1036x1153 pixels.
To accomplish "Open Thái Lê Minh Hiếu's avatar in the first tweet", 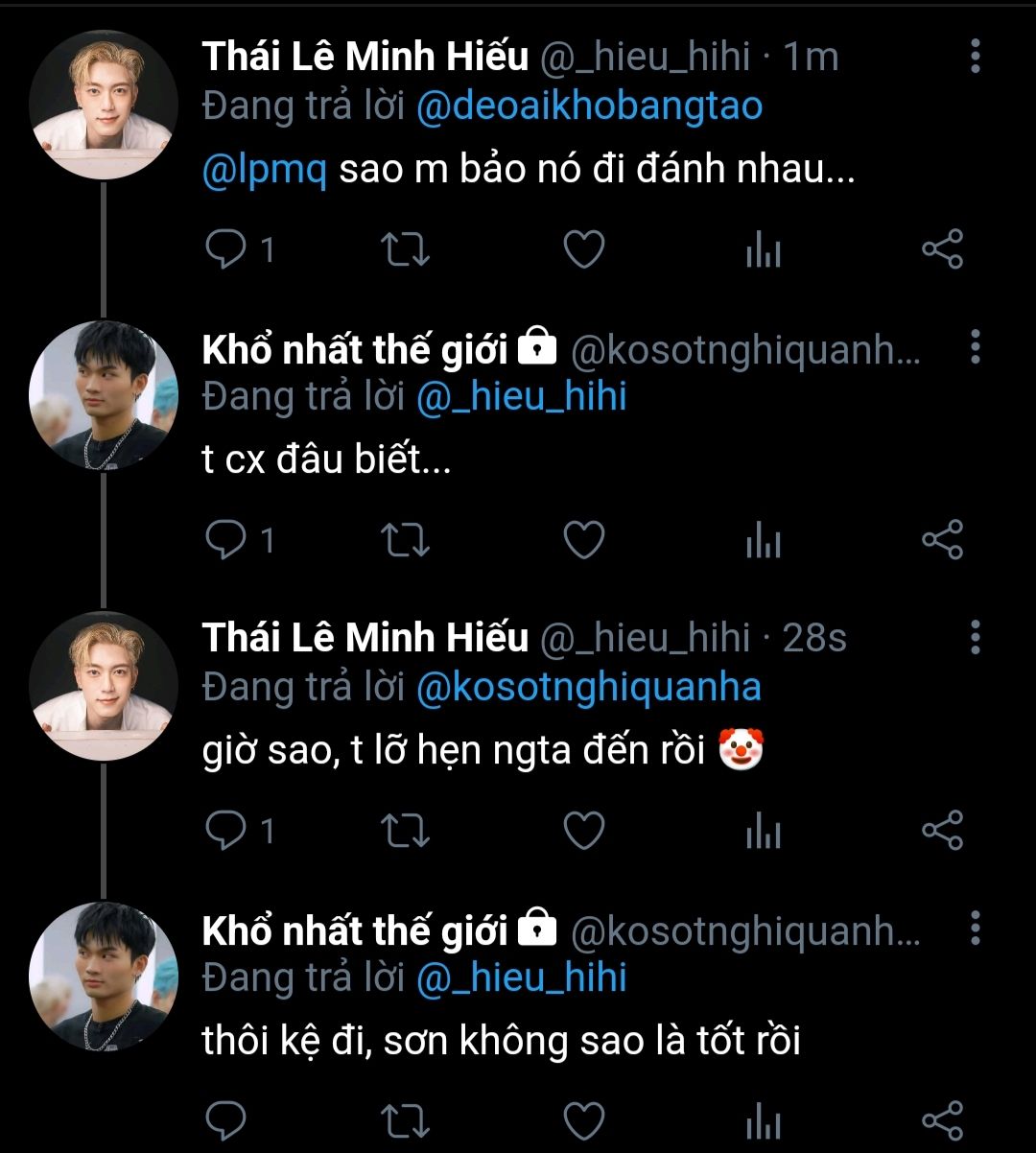I will (x=103, y=104).
